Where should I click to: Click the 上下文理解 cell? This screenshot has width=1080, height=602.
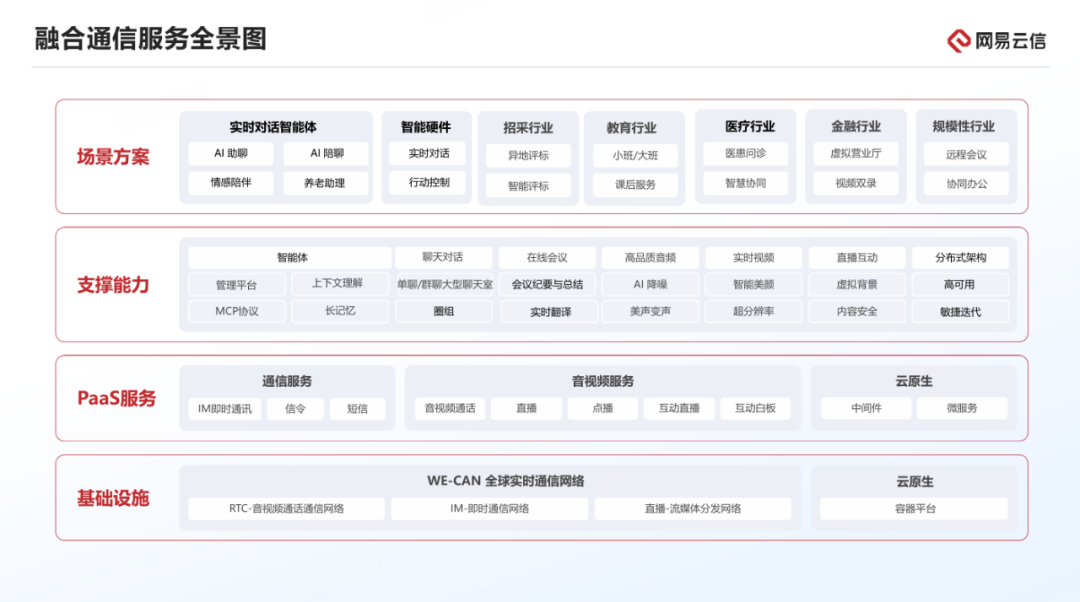coord(338,283)
